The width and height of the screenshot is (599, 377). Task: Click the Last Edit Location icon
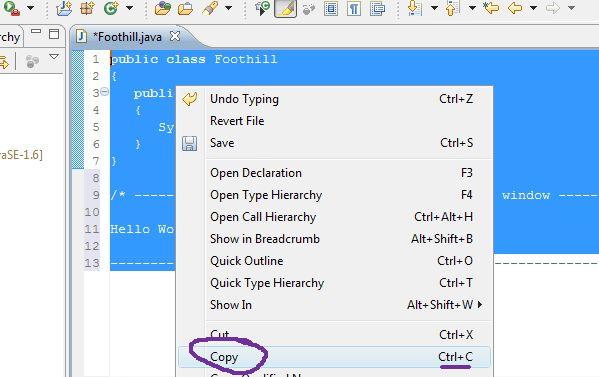click(491, 8)
